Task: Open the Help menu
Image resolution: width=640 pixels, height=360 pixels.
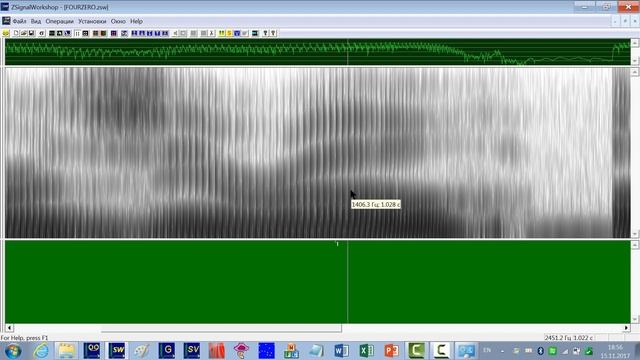Action: pyautogui.click(x=136, y=21)
